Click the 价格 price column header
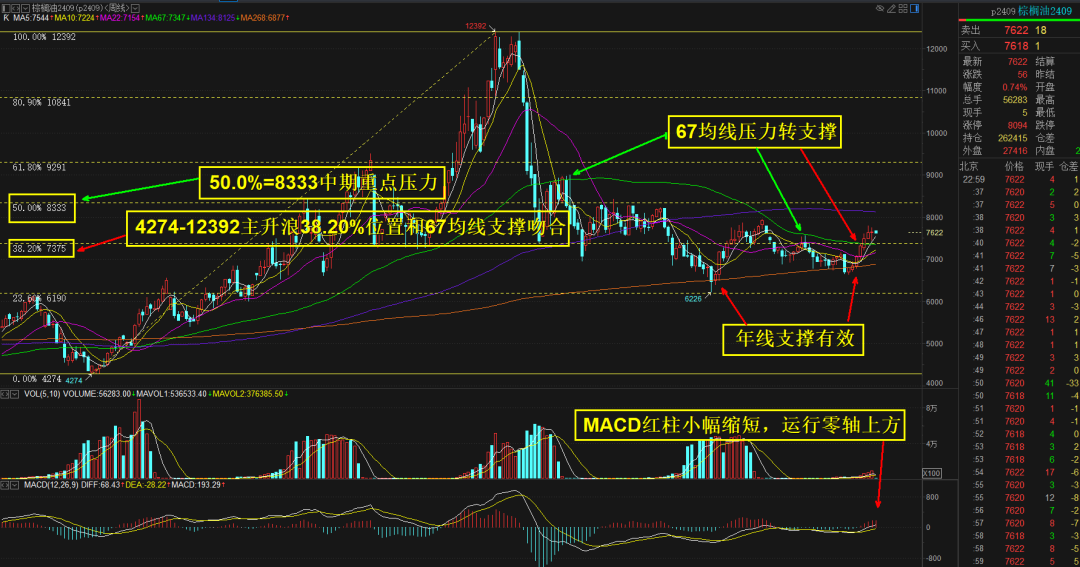This screenshot has height=567, width=1080. click(x=1014, y=167)
